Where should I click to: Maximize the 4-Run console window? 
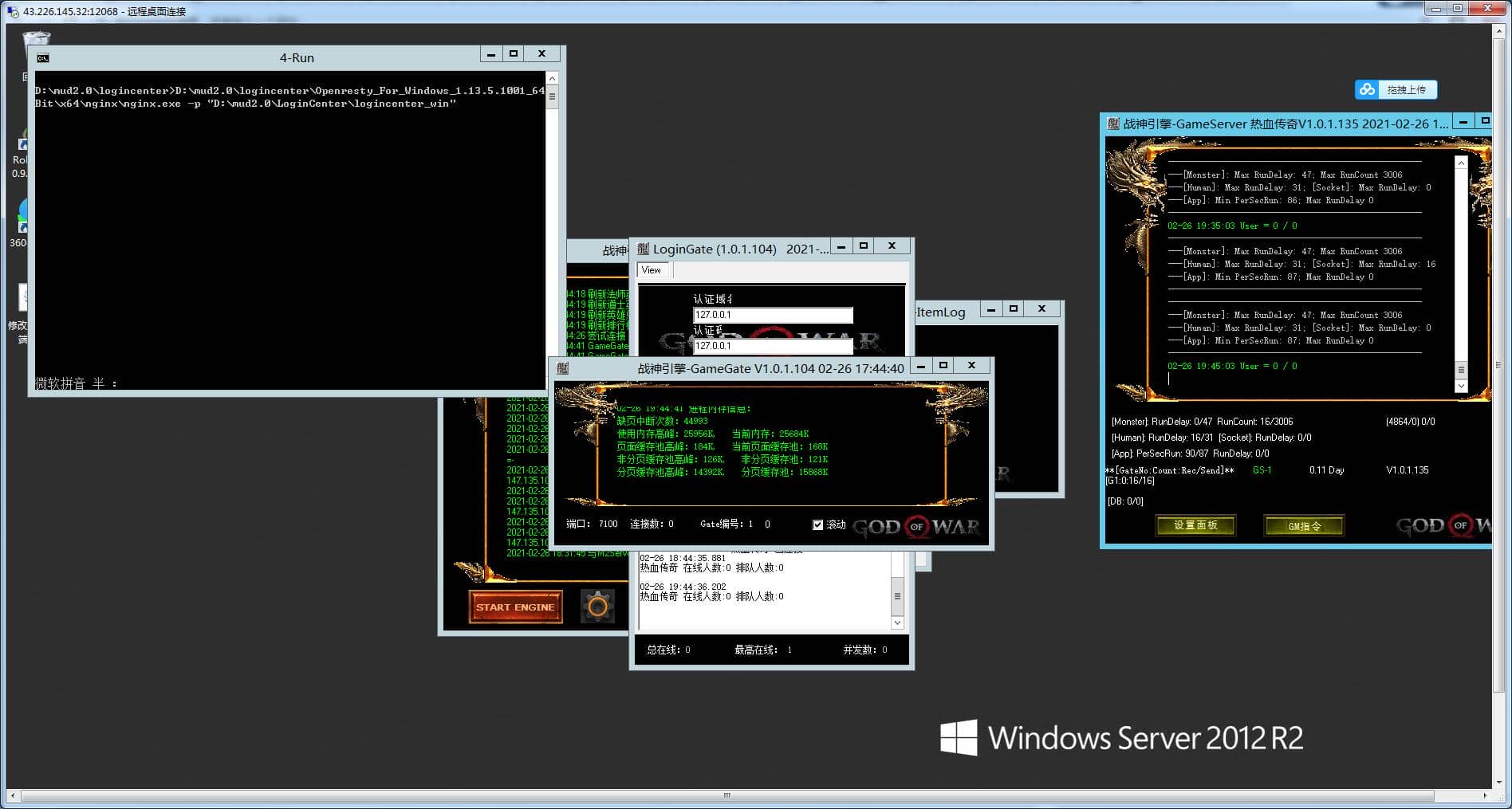[x=514, y=54]
